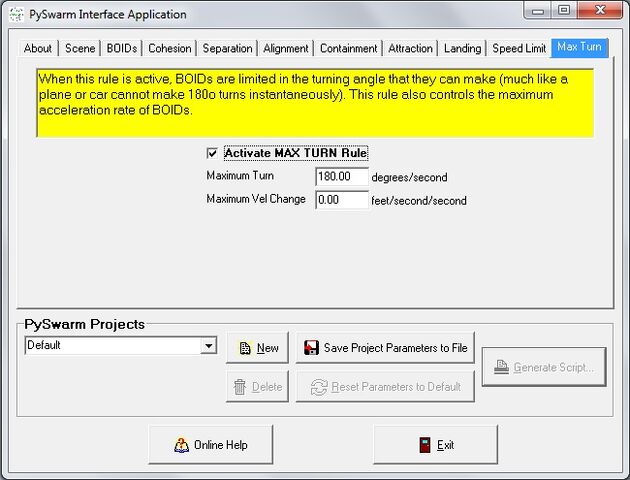Switch to the Alignment tab

[x=286, y=49]
